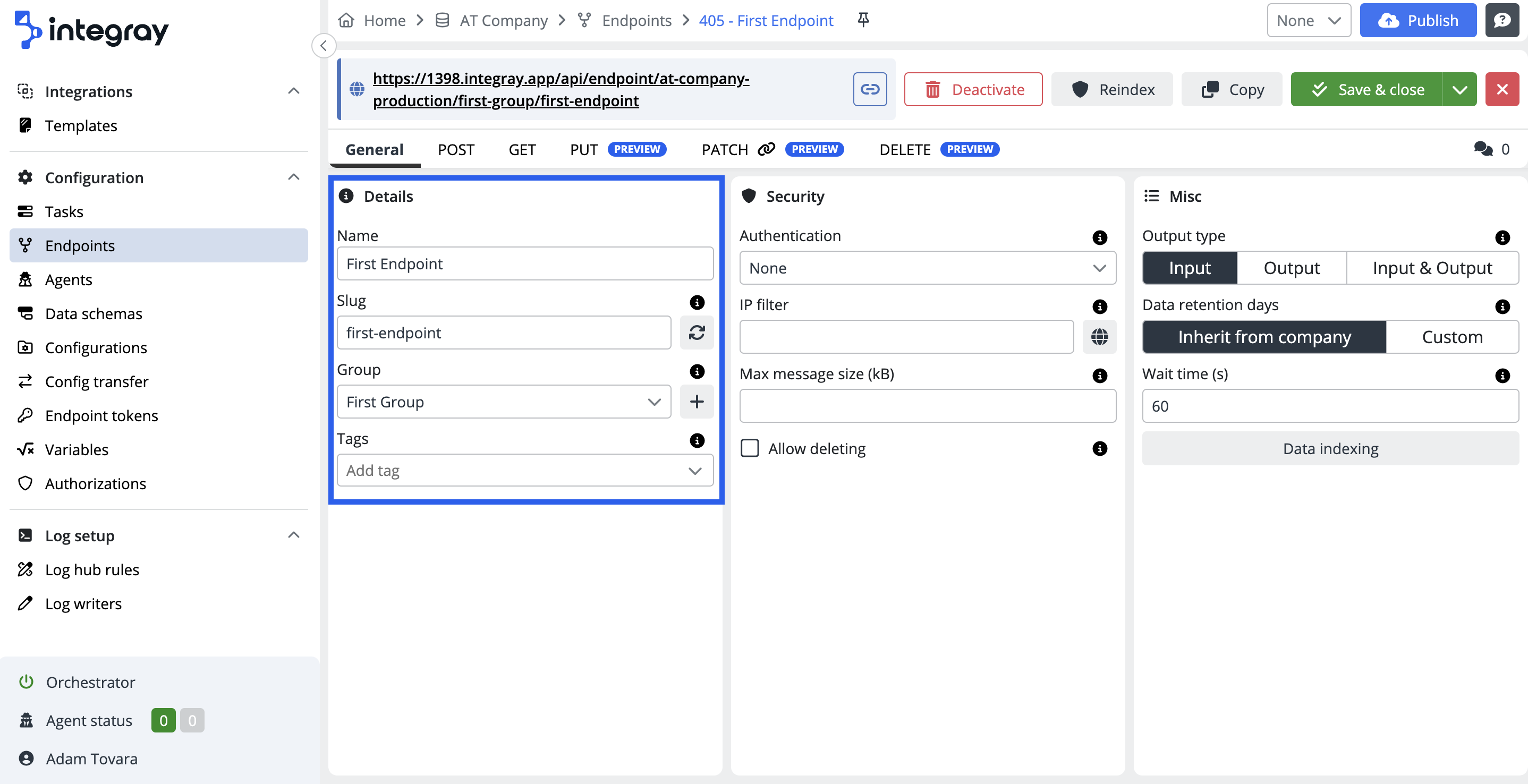Enable the Allow deleting checkbox
The height and width of the screenshot is (784, 1528).
tap(750, 448)
